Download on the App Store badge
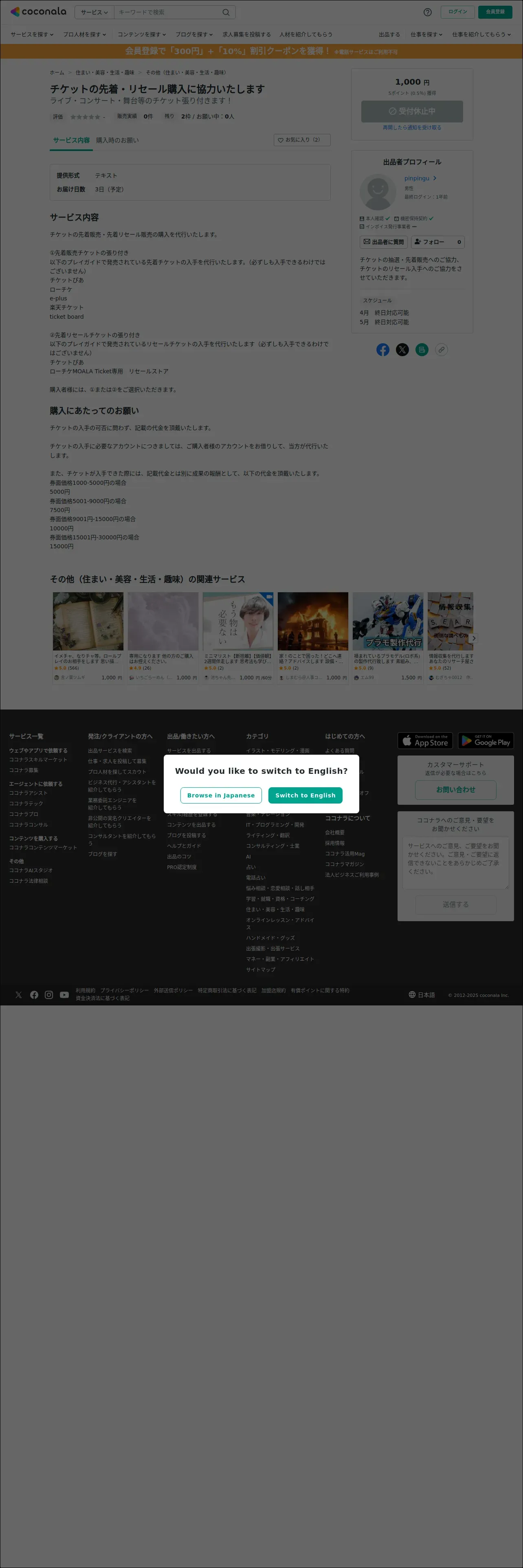 coord(425,740)
